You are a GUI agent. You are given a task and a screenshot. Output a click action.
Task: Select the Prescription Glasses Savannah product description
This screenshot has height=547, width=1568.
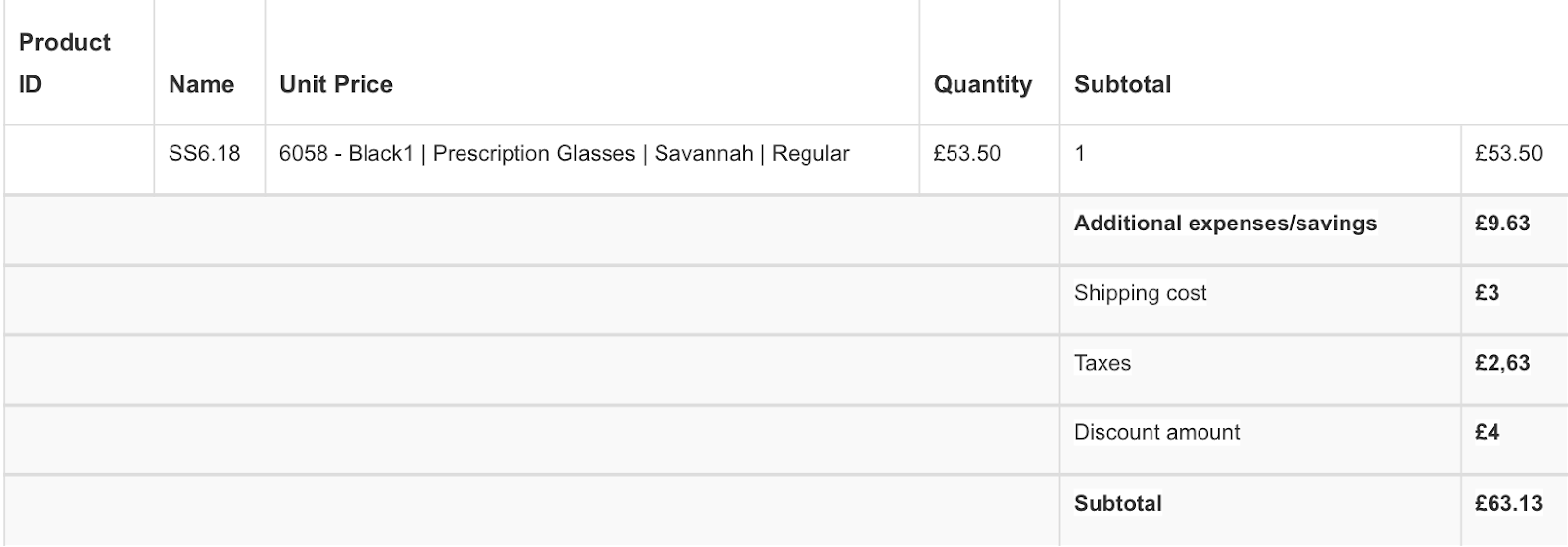[x=563, y=154]
